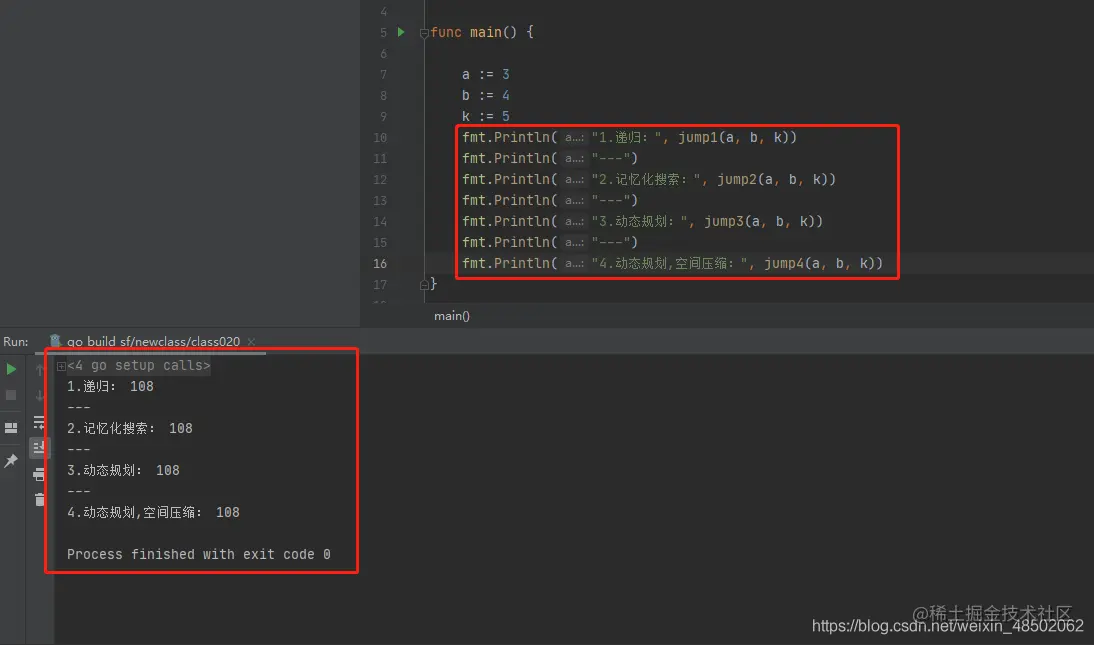Screen dimensions: 1094x645
Task: Click the string "2.记忆化搜索: " in code
Action: pyautogui.click(x=645, y=179)
